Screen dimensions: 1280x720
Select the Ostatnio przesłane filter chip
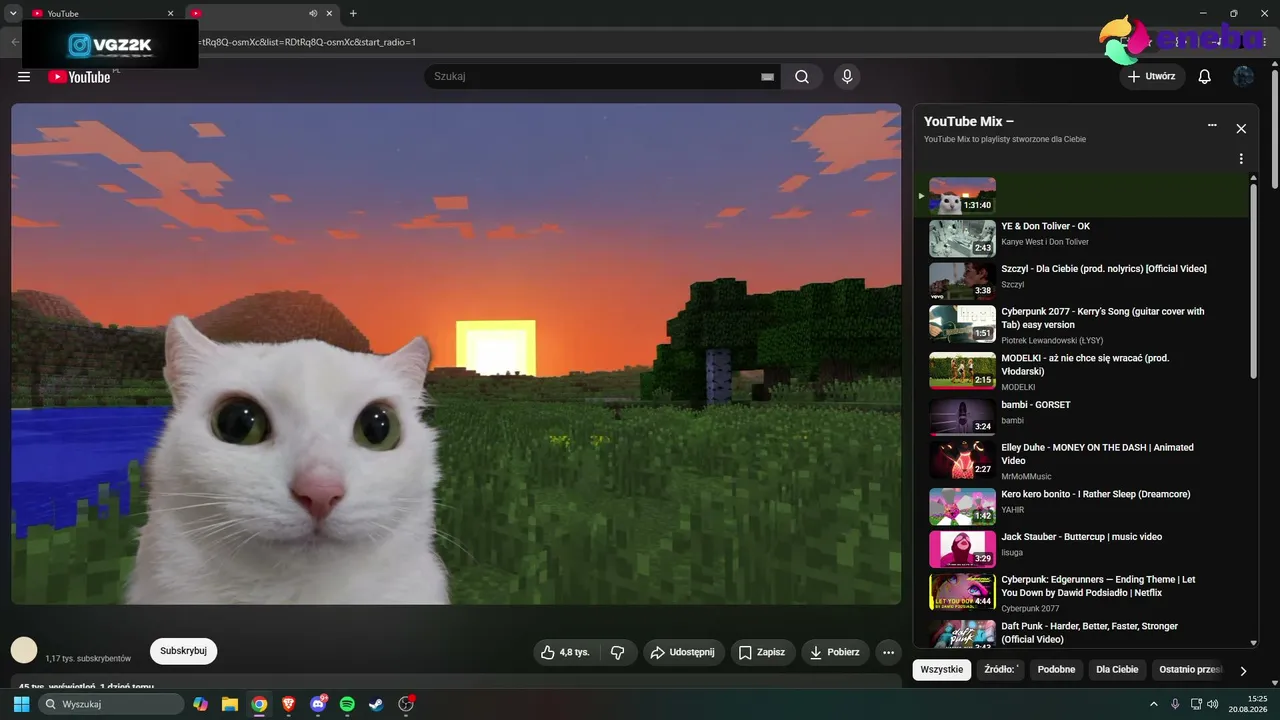1190,670
